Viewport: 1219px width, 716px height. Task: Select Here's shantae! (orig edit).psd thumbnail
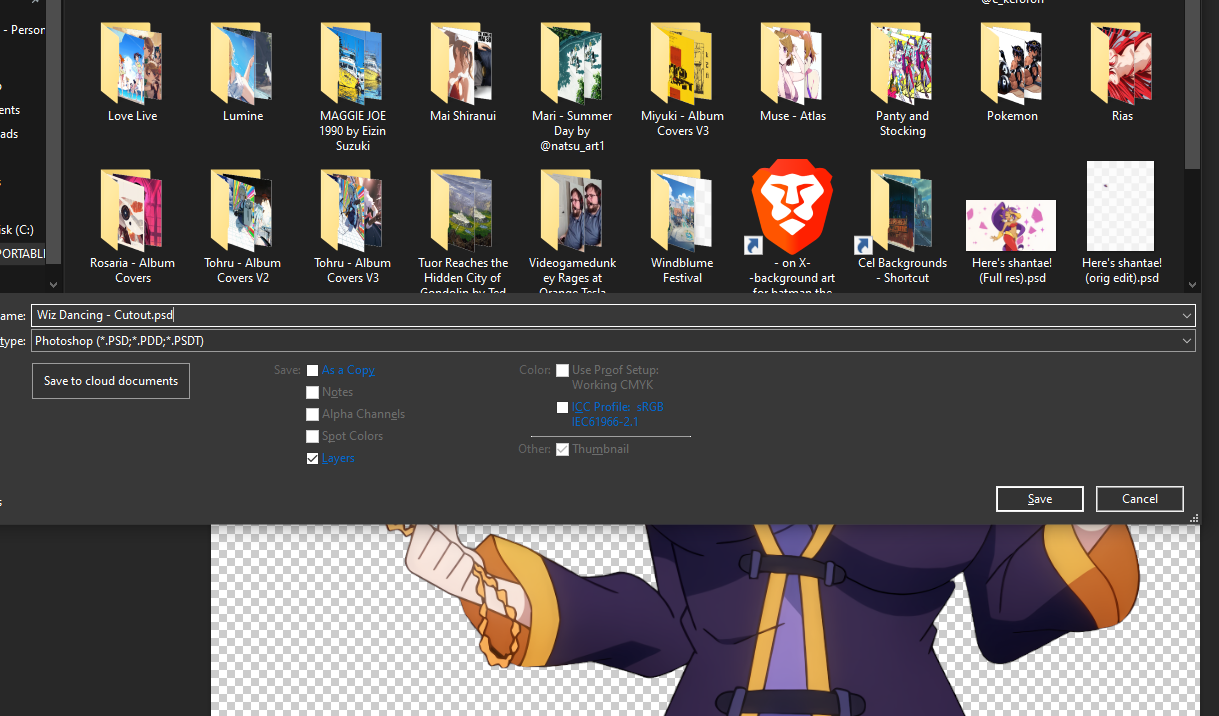1120,206
